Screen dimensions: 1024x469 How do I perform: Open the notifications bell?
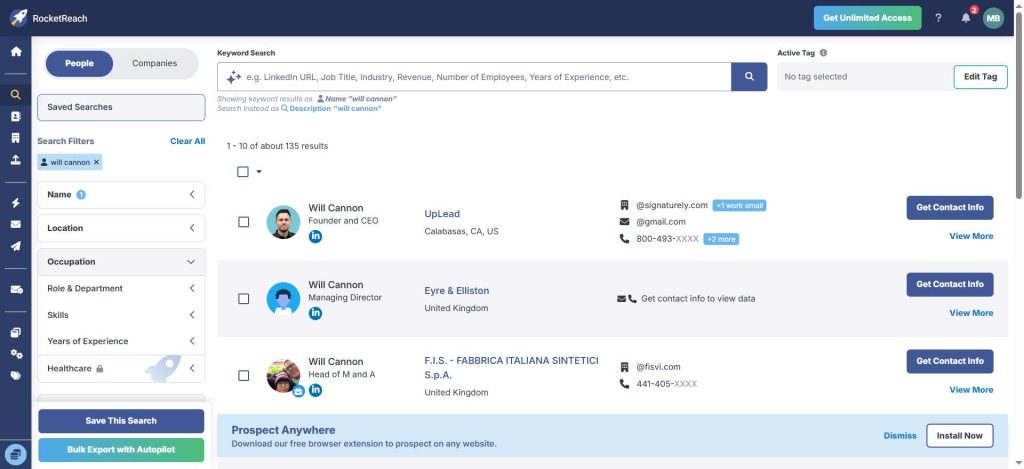(966, 18)
